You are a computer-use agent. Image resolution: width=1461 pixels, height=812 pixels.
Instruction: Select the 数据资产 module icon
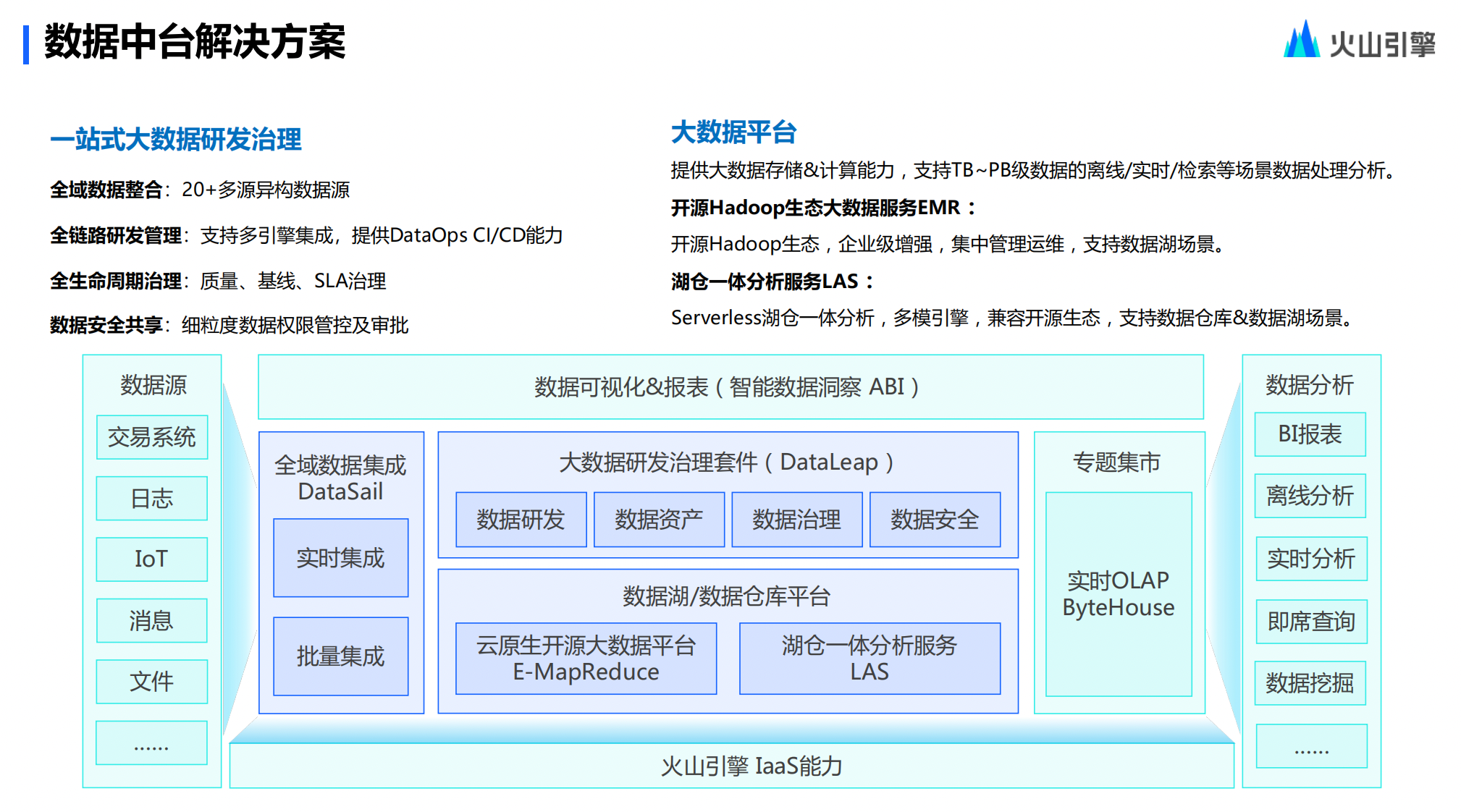coord(658,519)
